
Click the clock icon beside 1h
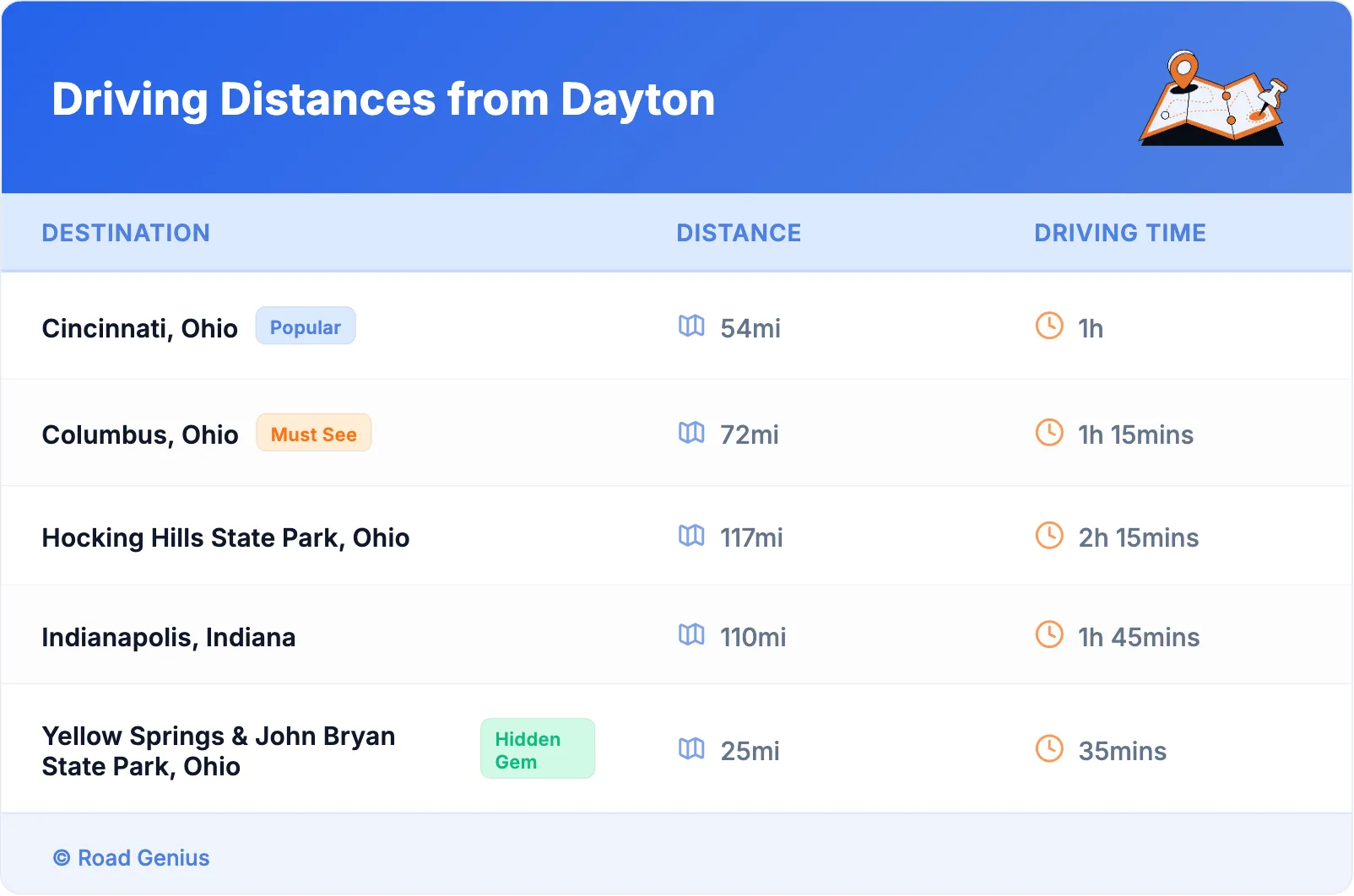1049,326
